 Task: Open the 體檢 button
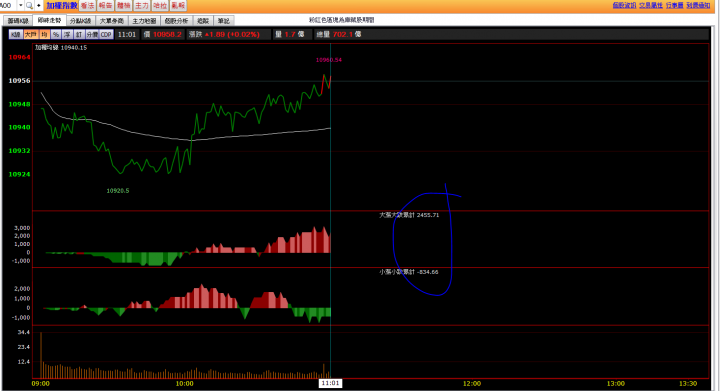pyautogui.click(x=124, y=6)
